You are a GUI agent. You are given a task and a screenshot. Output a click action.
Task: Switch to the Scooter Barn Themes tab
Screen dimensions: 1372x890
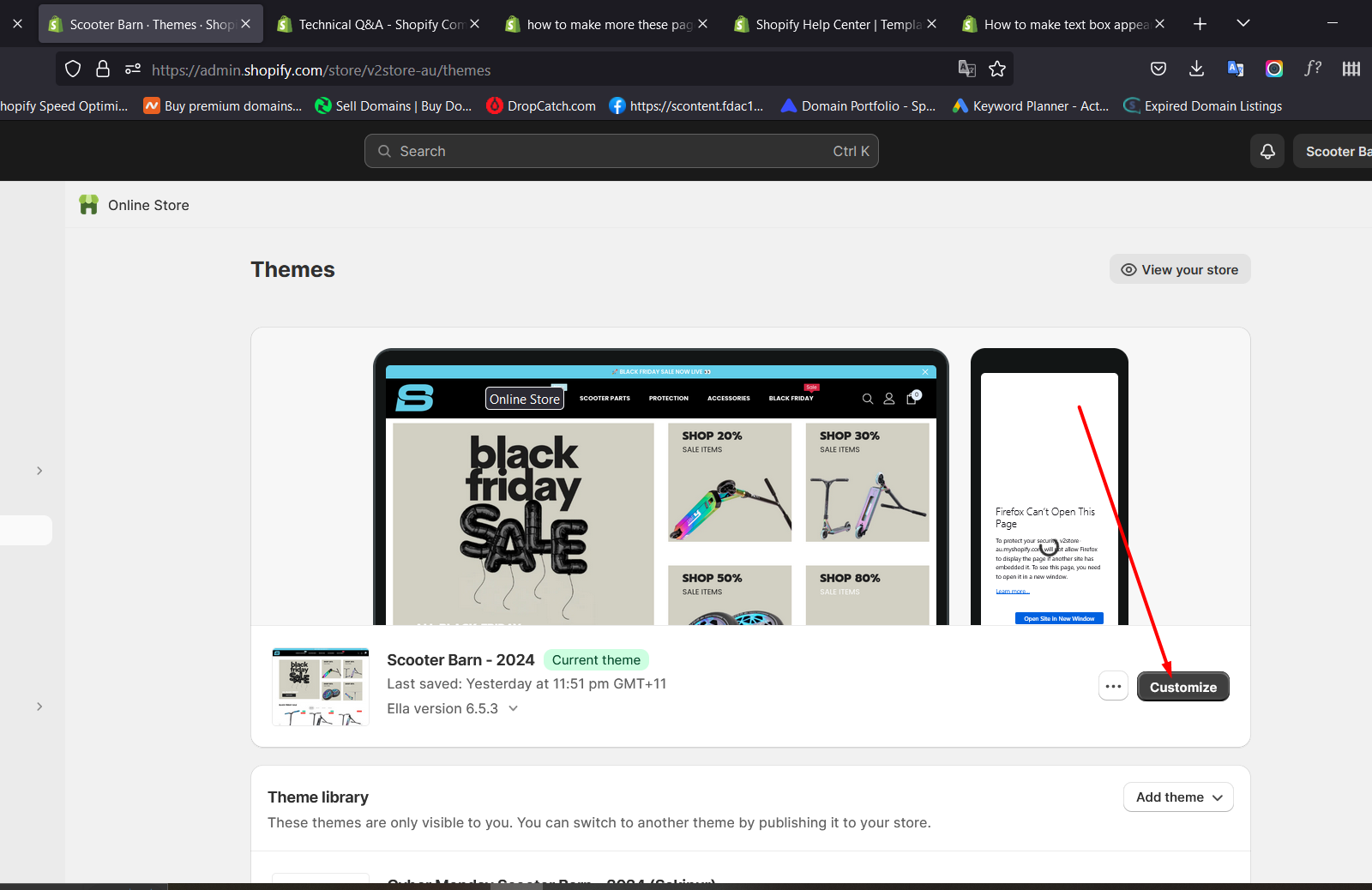tap(151, 24)
